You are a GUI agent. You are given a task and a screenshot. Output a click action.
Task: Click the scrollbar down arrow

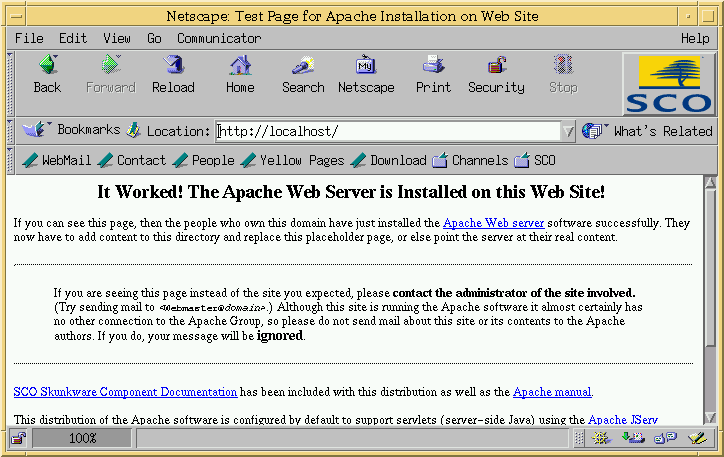[x=711, y=417]
